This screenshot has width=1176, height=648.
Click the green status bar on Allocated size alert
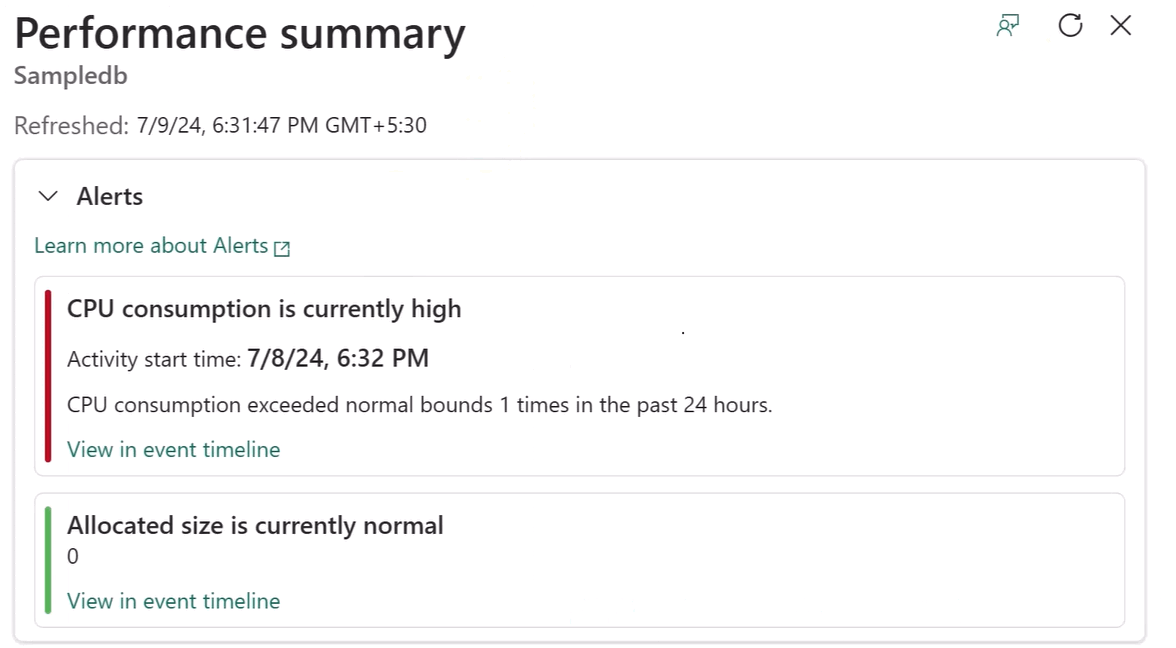pos(48,560)
